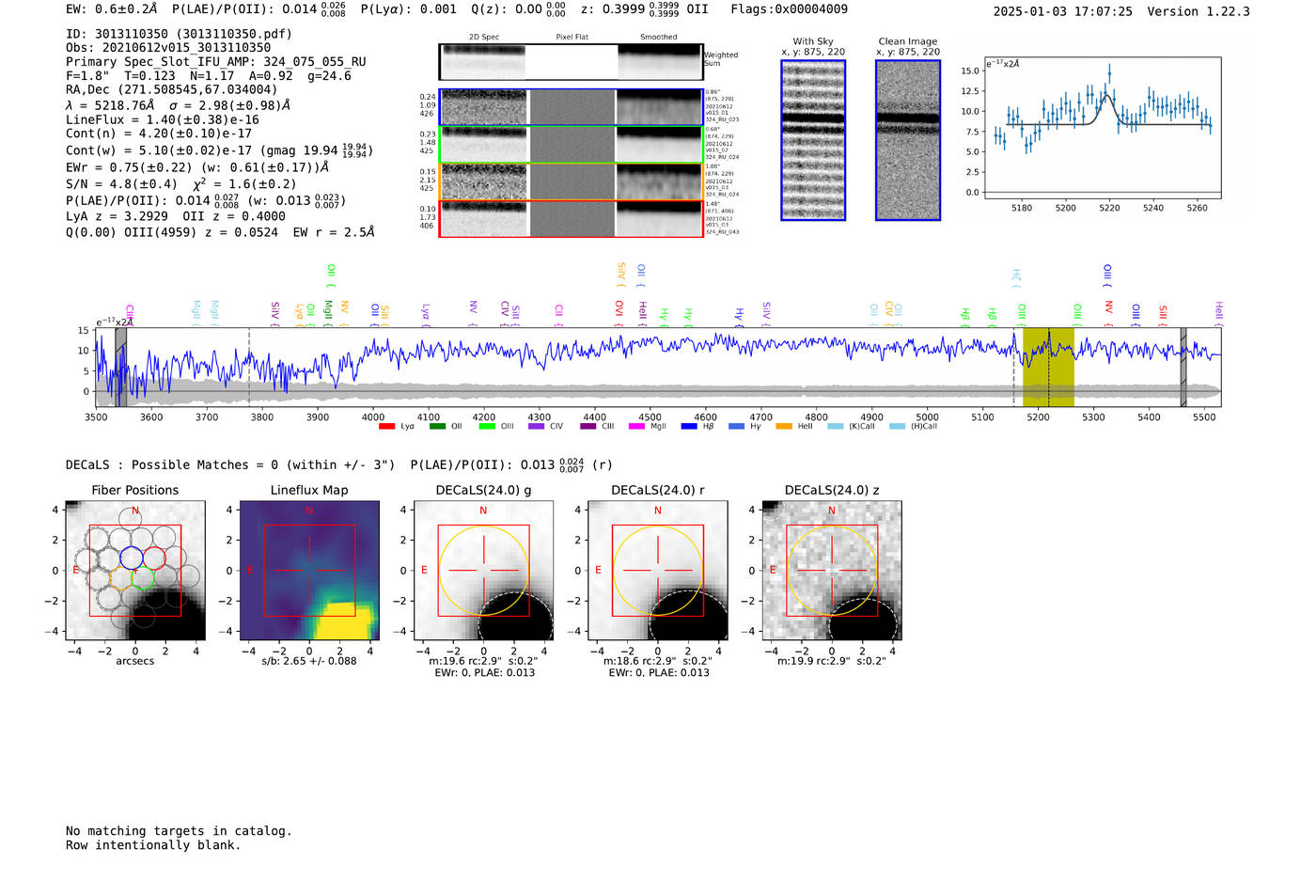Select the timestamp 2025-01-03 17:07:25
This screenshot has height=896, width=1316.
(x=1062, y=11)
